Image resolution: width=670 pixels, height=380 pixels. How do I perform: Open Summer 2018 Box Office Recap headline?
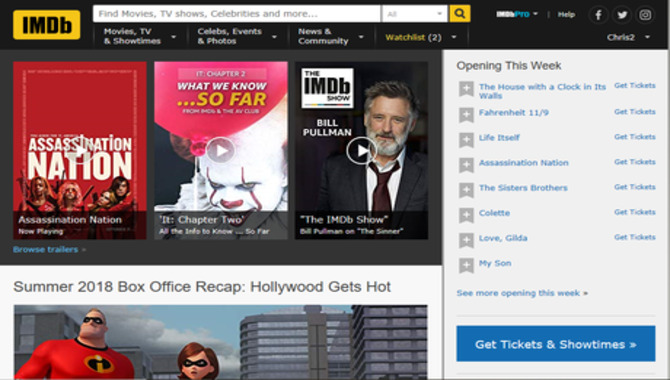202,286
